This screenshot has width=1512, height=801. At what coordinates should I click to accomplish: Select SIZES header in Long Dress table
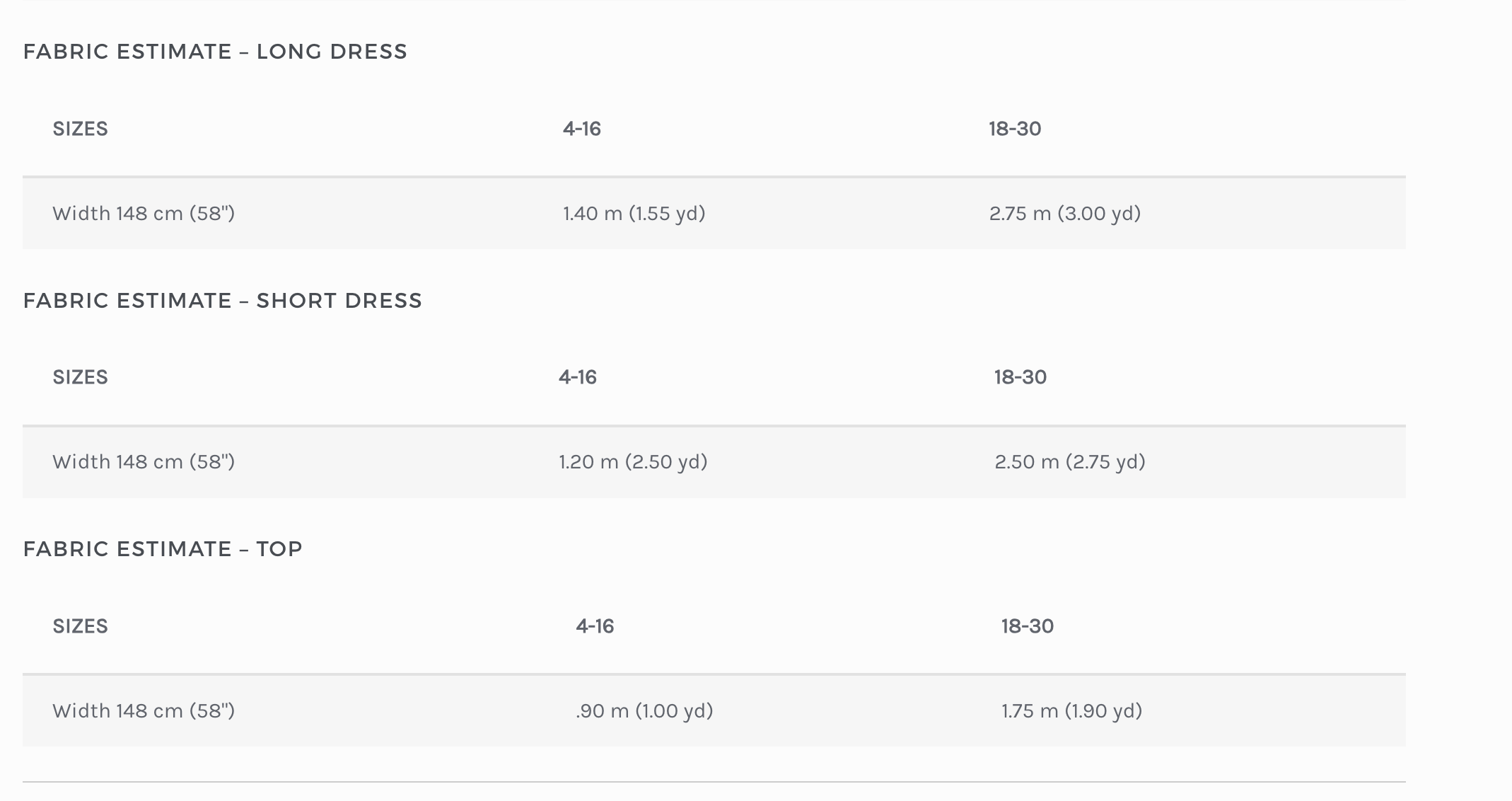click(80, 129)
